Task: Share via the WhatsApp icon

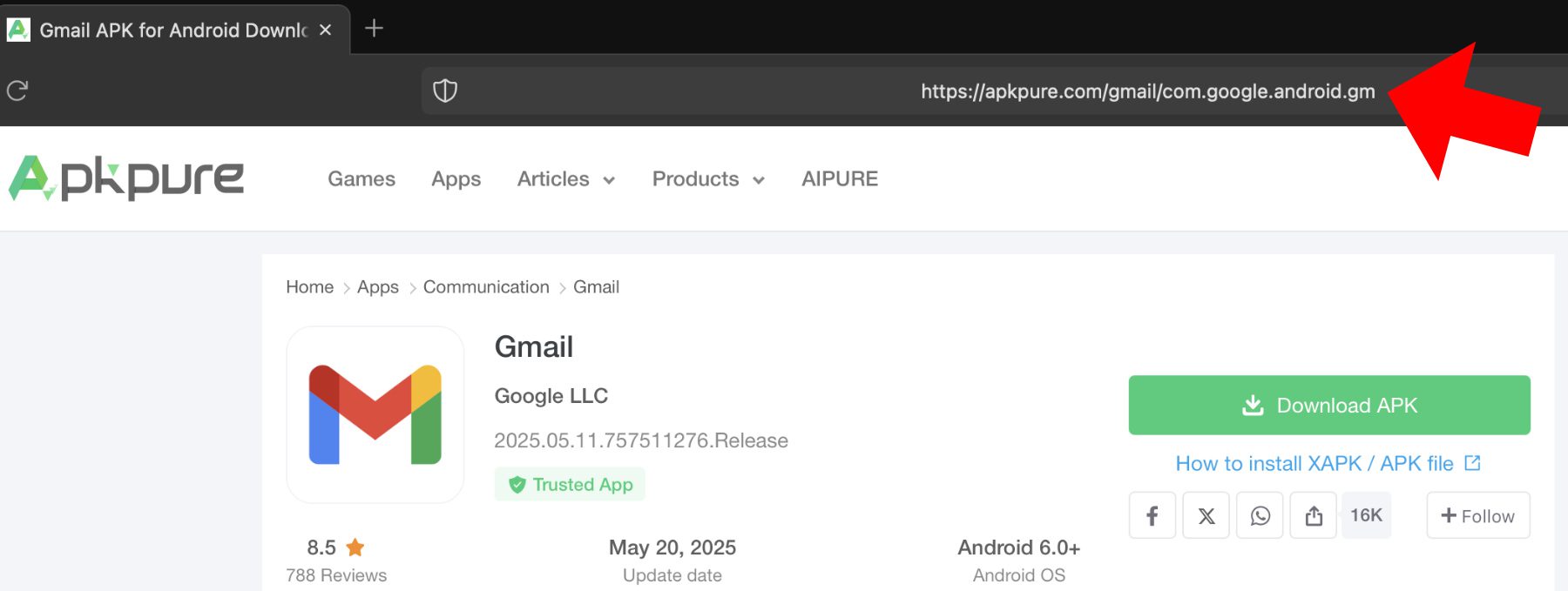Action: pos(1260,515)
